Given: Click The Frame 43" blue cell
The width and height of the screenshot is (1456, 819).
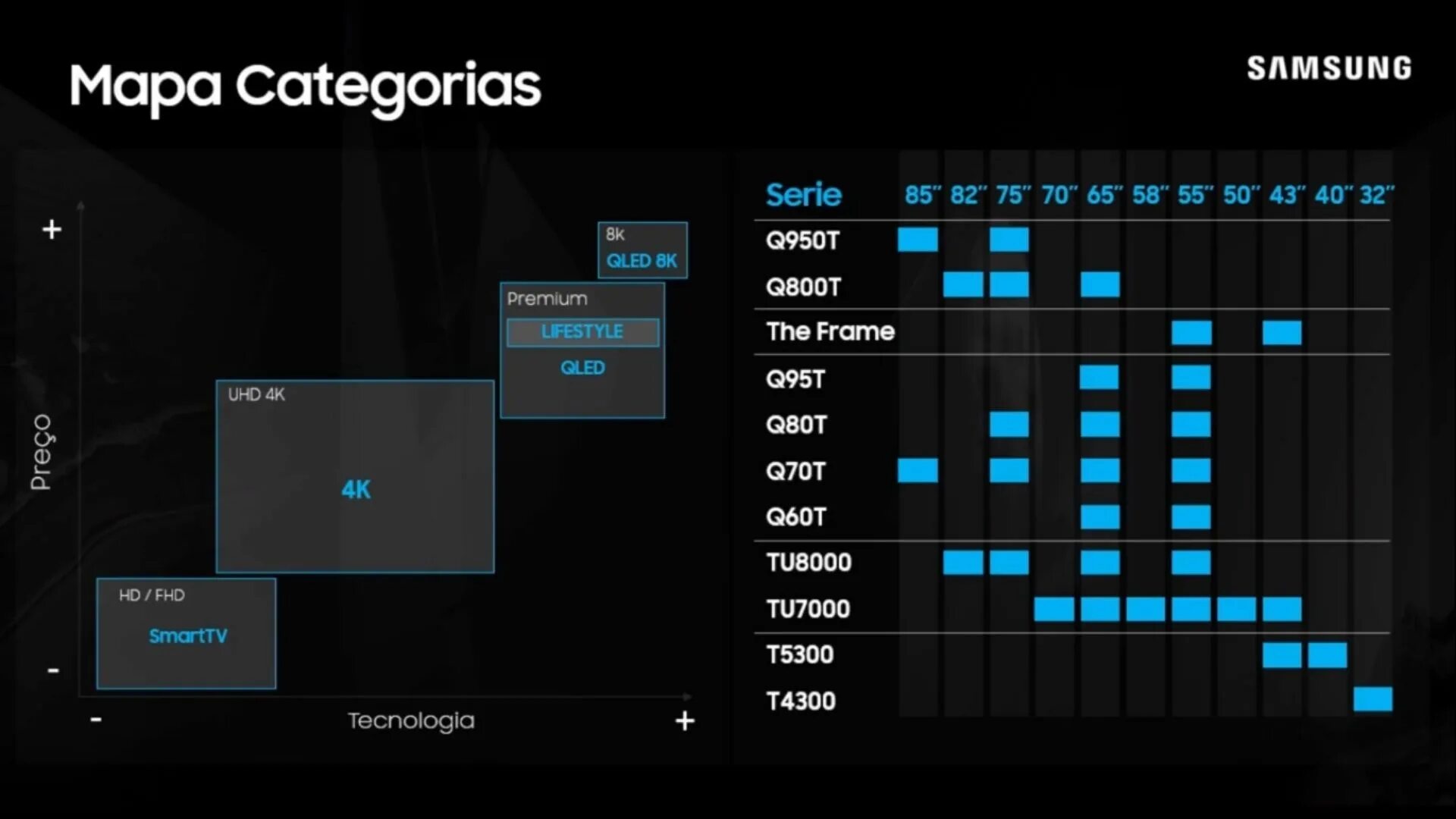Looking at the screenshot, I should tap(1282, 332).
